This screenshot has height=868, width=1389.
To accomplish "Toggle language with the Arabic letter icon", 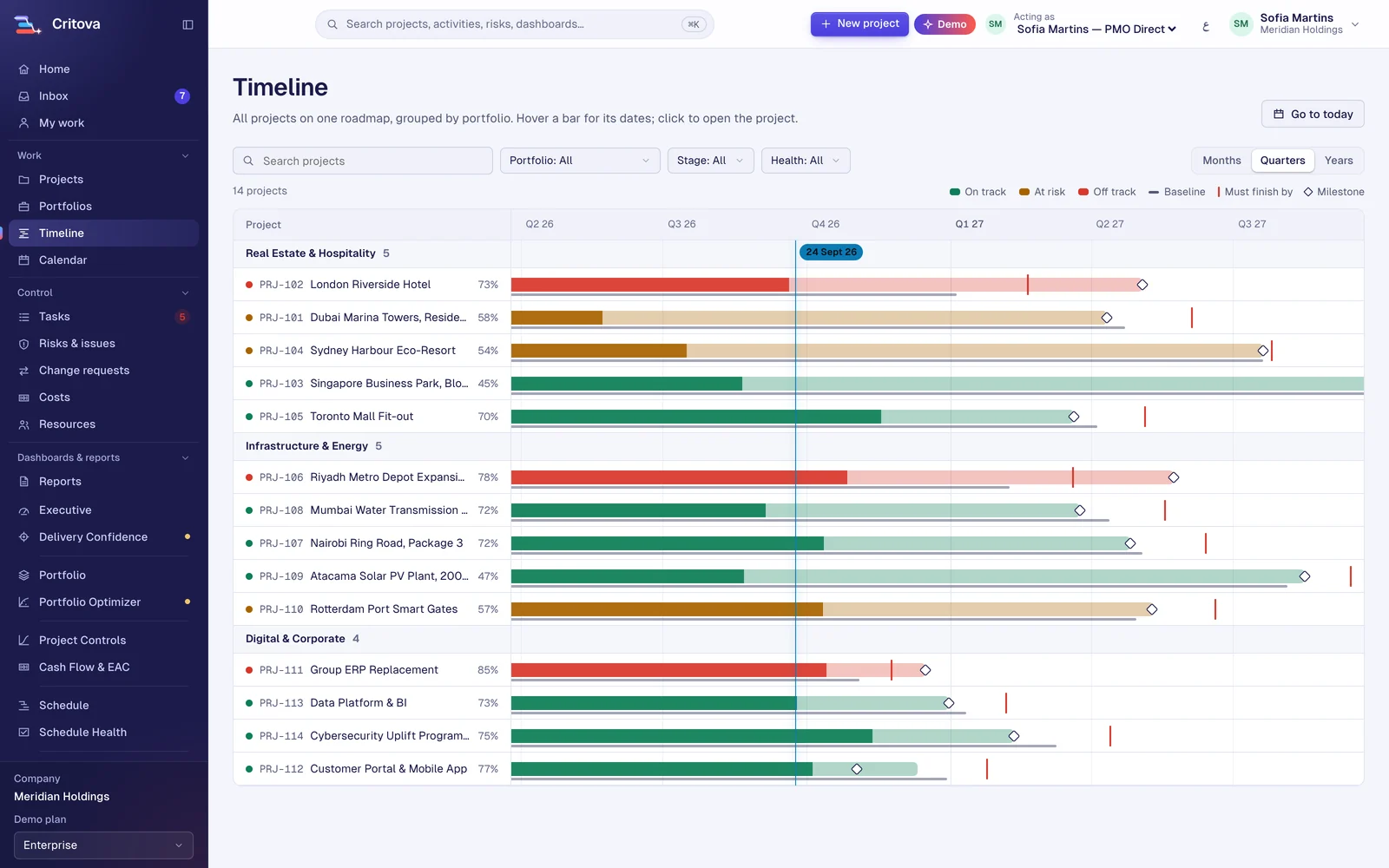I will point(1206,25).
